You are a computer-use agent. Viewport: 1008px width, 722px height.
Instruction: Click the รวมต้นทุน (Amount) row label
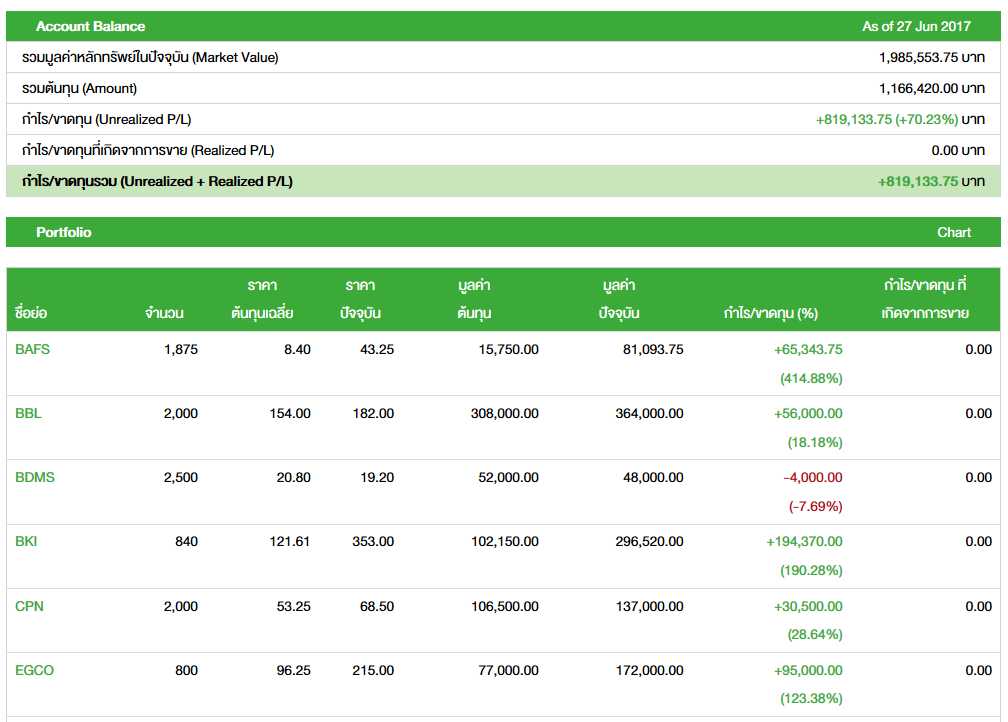79,88
